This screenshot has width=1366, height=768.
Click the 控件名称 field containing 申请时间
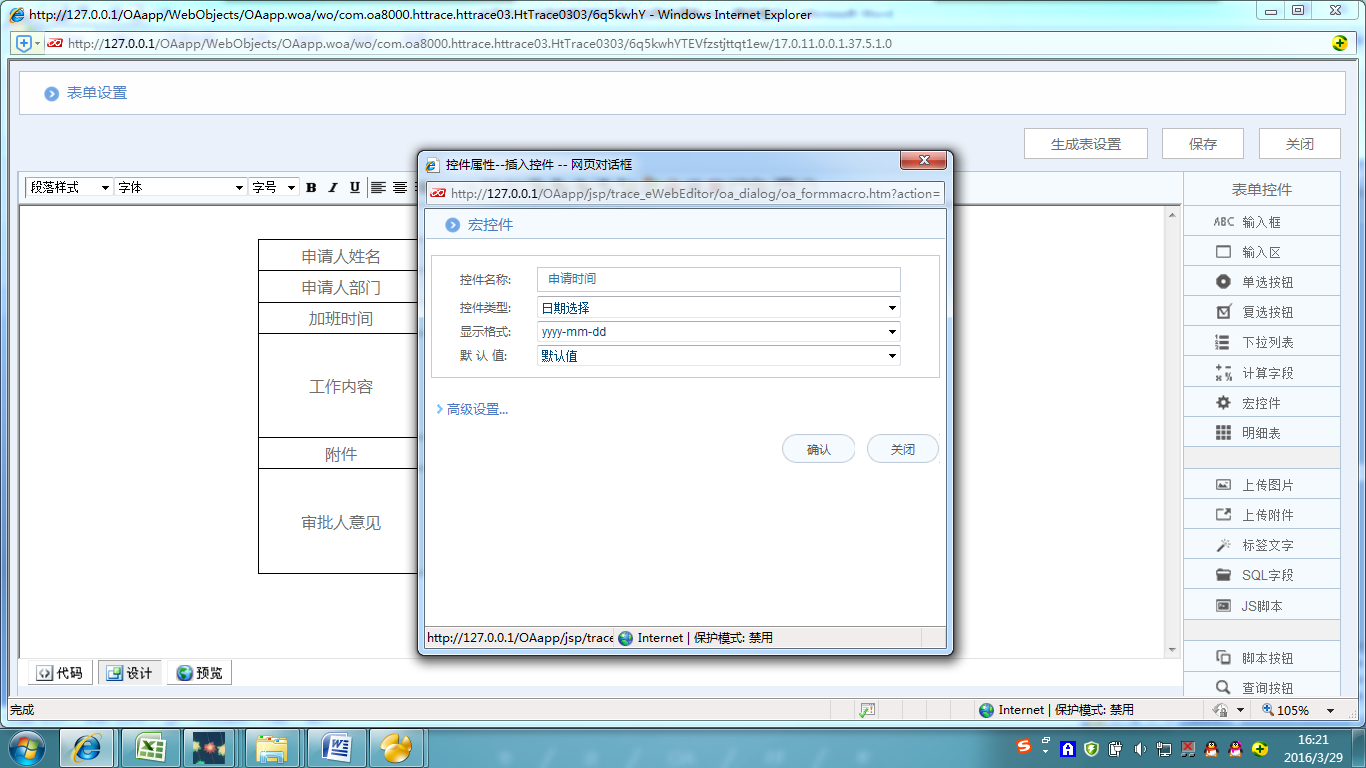(x=718, y=279)
